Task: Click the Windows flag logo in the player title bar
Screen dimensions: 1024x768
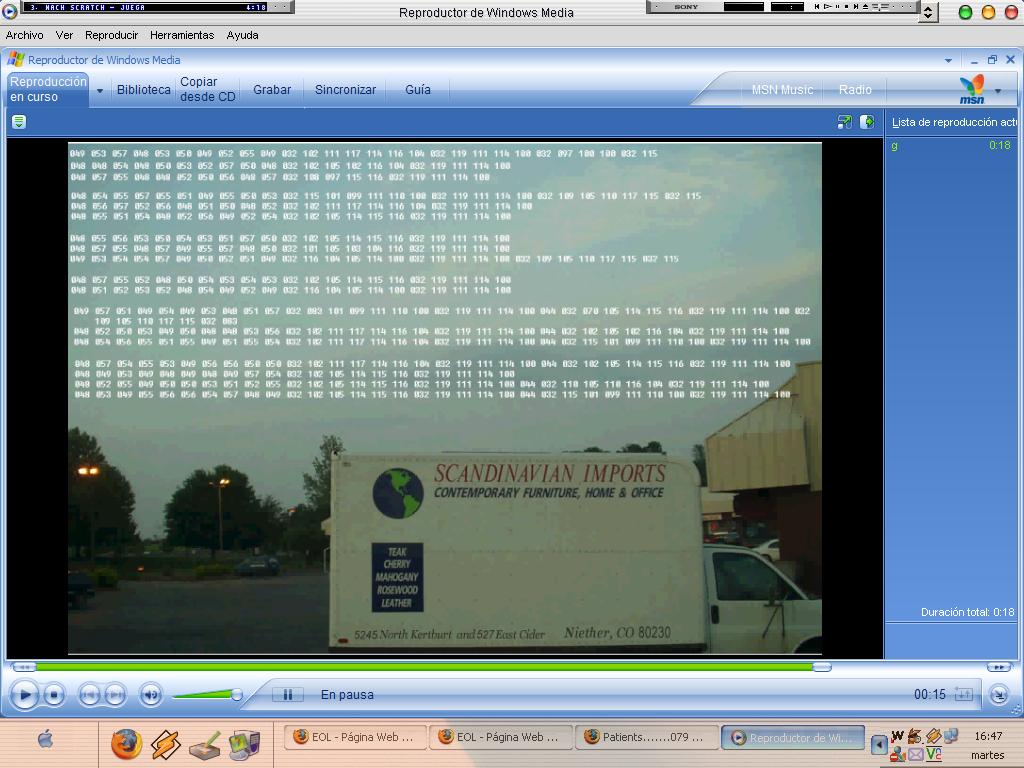Action: tap(16, 59)
